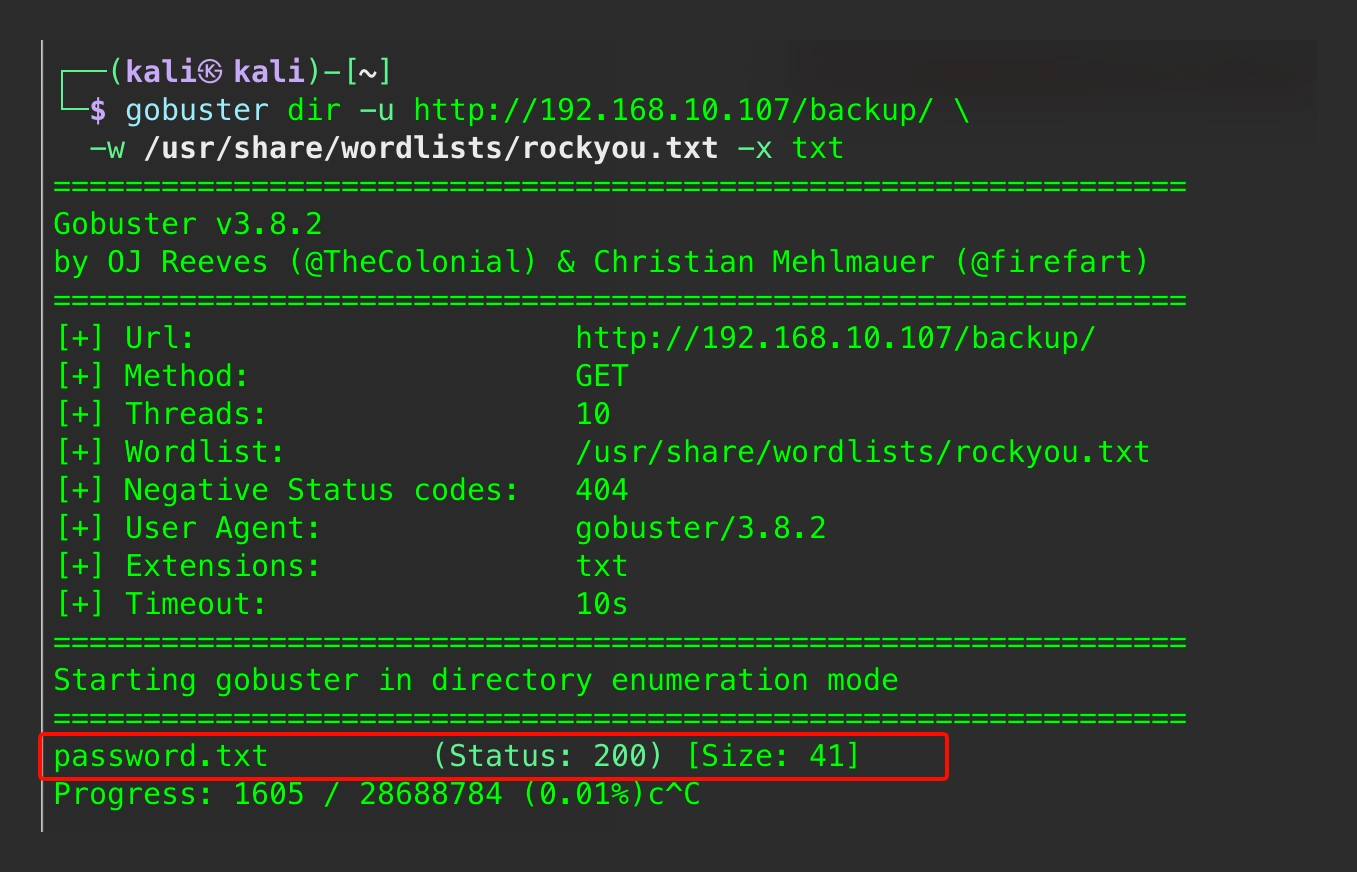Click the "(@firefart)" handle
The image size is (1357, 872).
point(1052,262)
